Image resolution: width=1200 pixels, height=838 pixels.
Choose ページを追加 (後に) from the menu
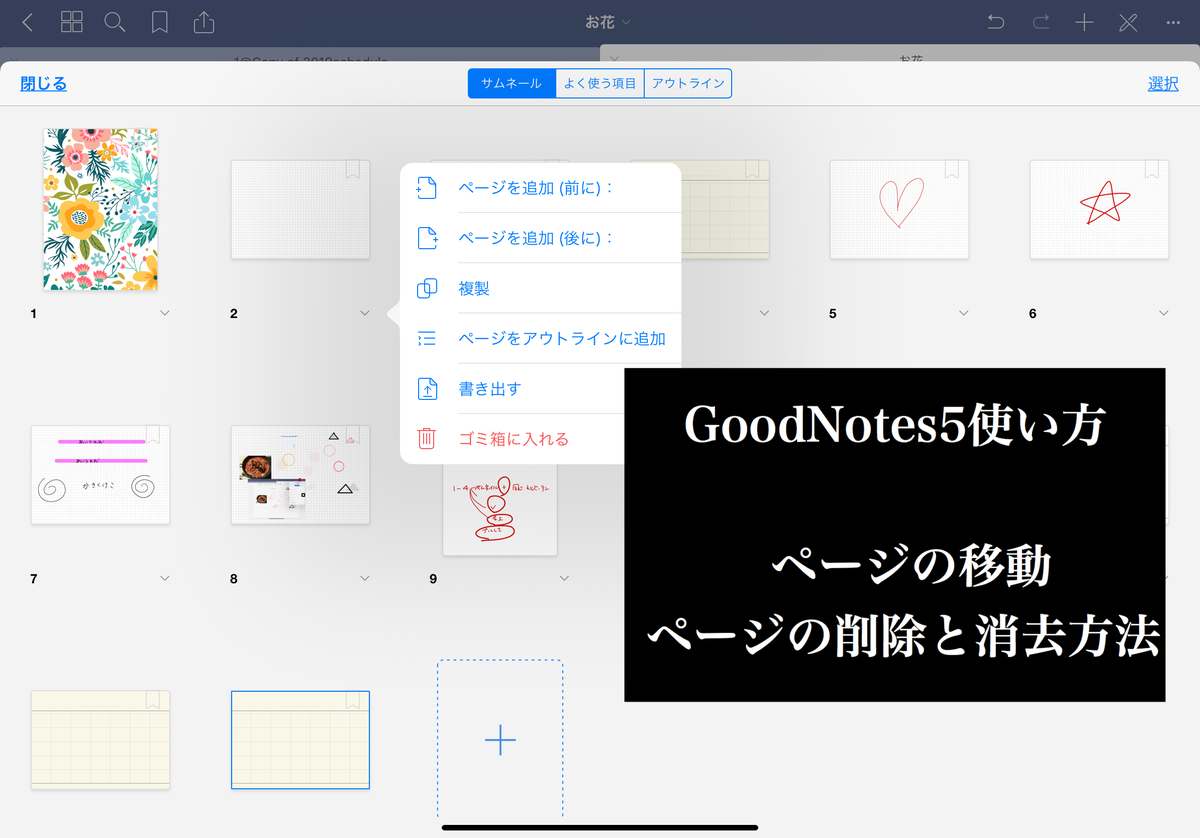tap(541, 238)
